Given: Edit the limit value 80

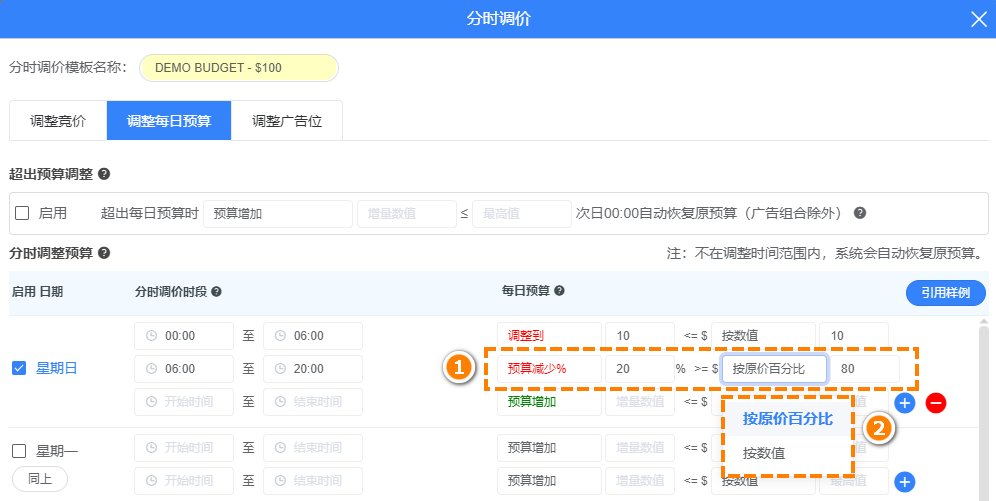Looking at the screenshot, I should click(x=865, y=369).
